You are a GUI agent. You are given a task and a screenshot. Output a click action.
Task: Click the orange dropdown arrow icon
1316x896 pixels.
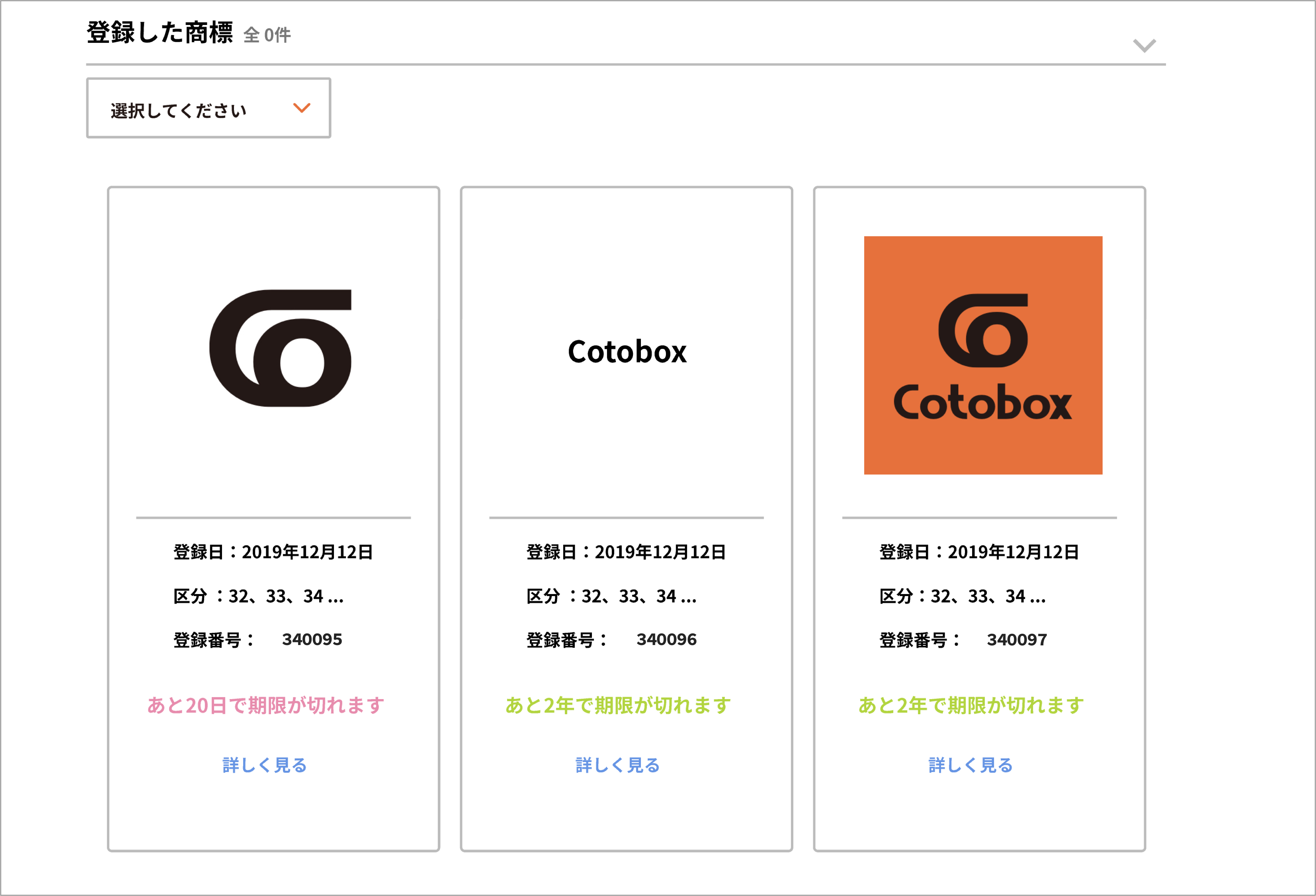pyautogui.click(x=301, y=108)
